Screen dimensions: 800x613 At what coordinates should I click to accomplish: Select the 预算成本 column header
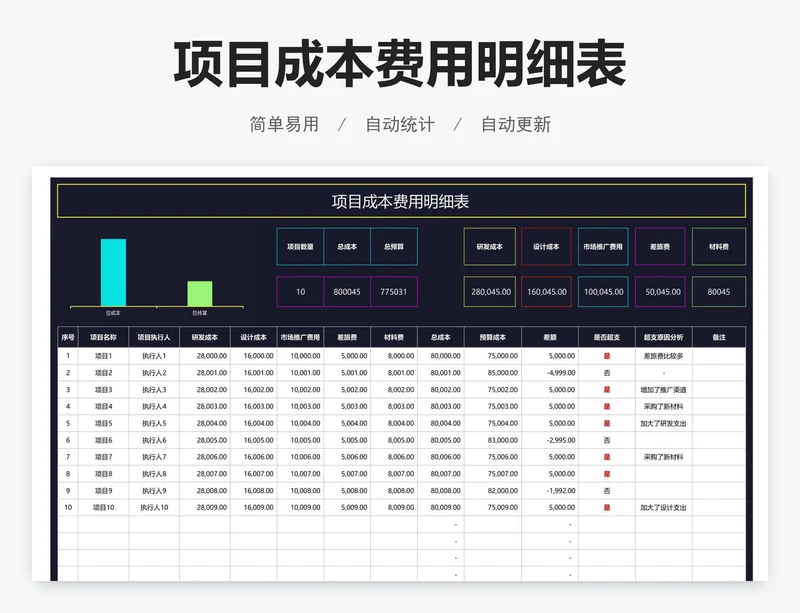493,337
